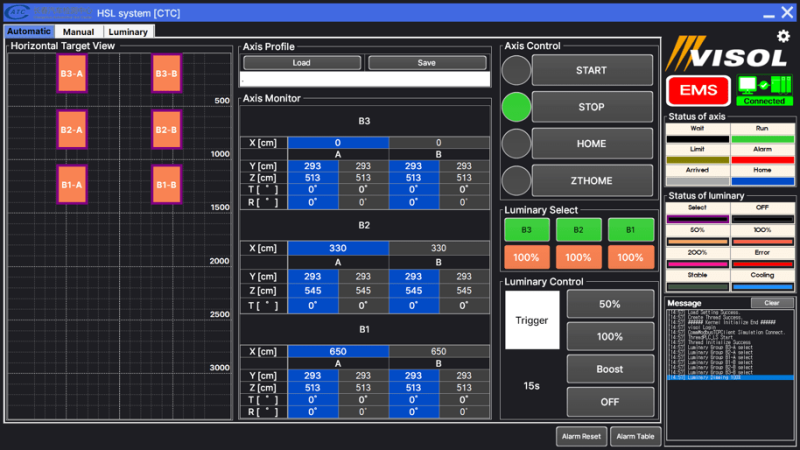The height and width of the screenshot is (450, 800).
Task: Click the white Trigger button
Action: [532, 320]
